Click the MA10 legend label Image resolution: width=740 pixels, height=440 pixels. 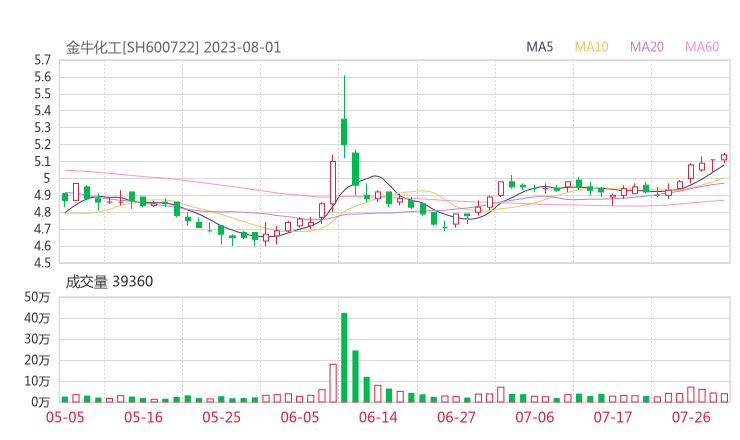click(x=591, y=47)
